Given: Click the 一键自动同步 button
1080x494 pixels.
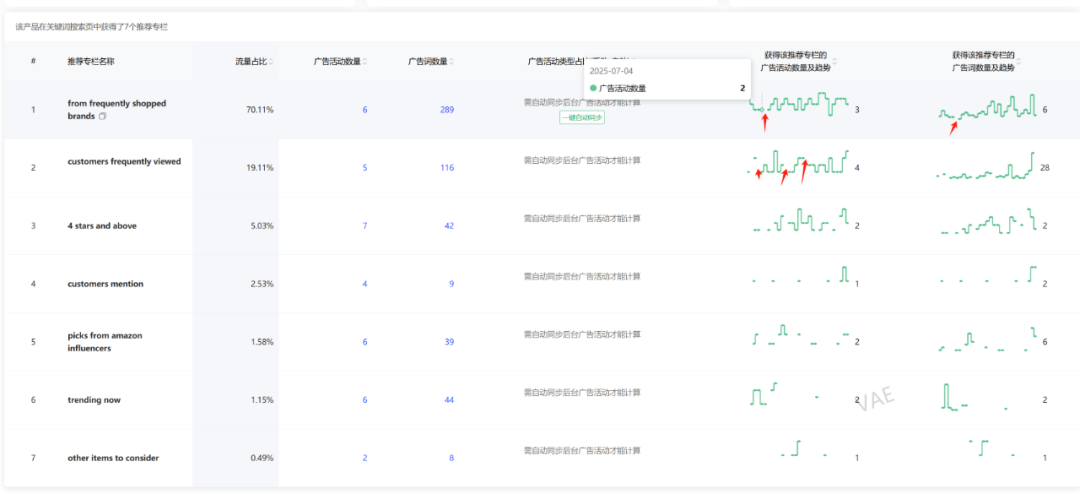Looking at the screenshot, I should click(581, 118).
